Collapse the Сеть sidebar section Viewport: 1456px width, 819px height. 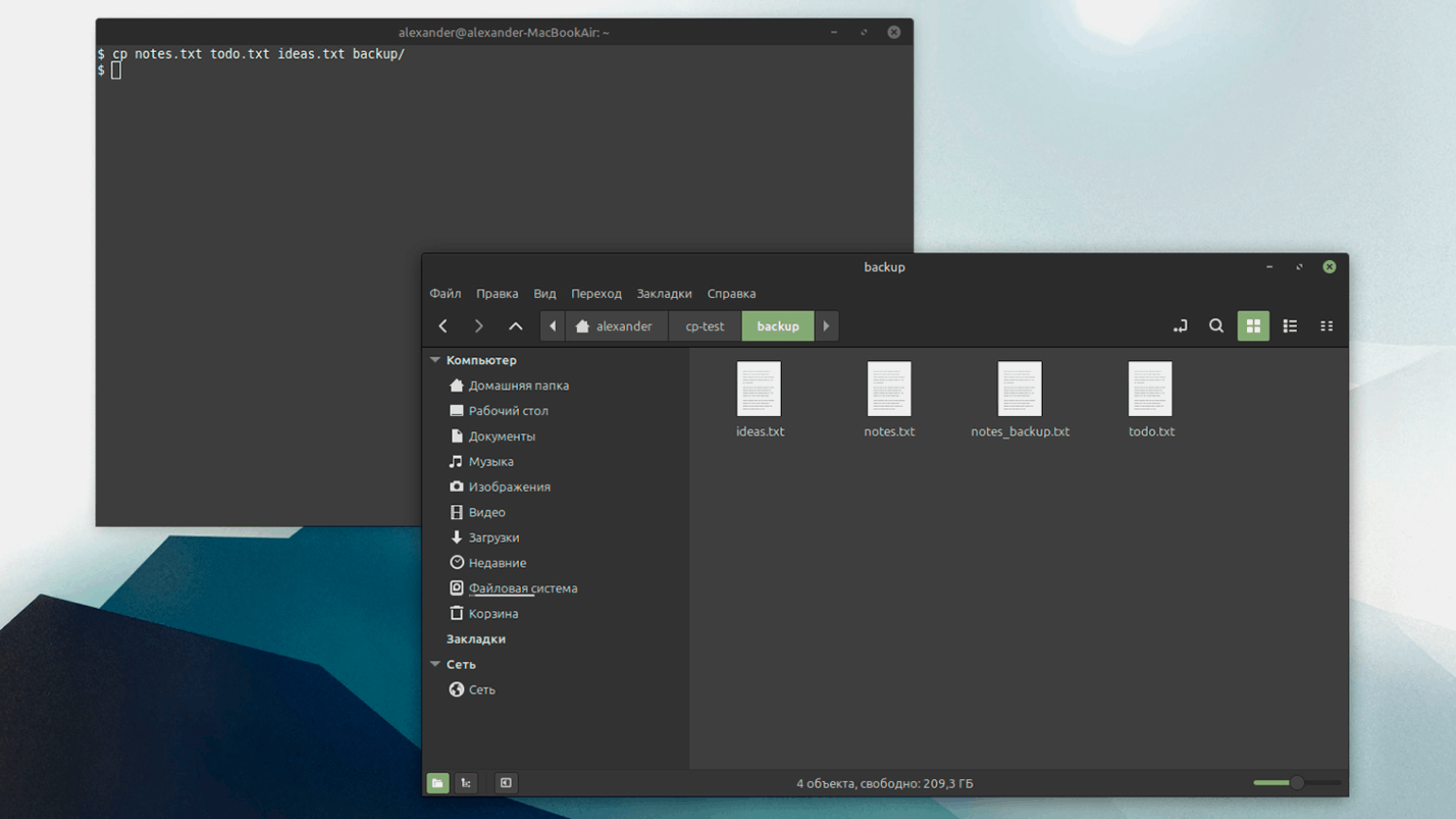(436, 665)
